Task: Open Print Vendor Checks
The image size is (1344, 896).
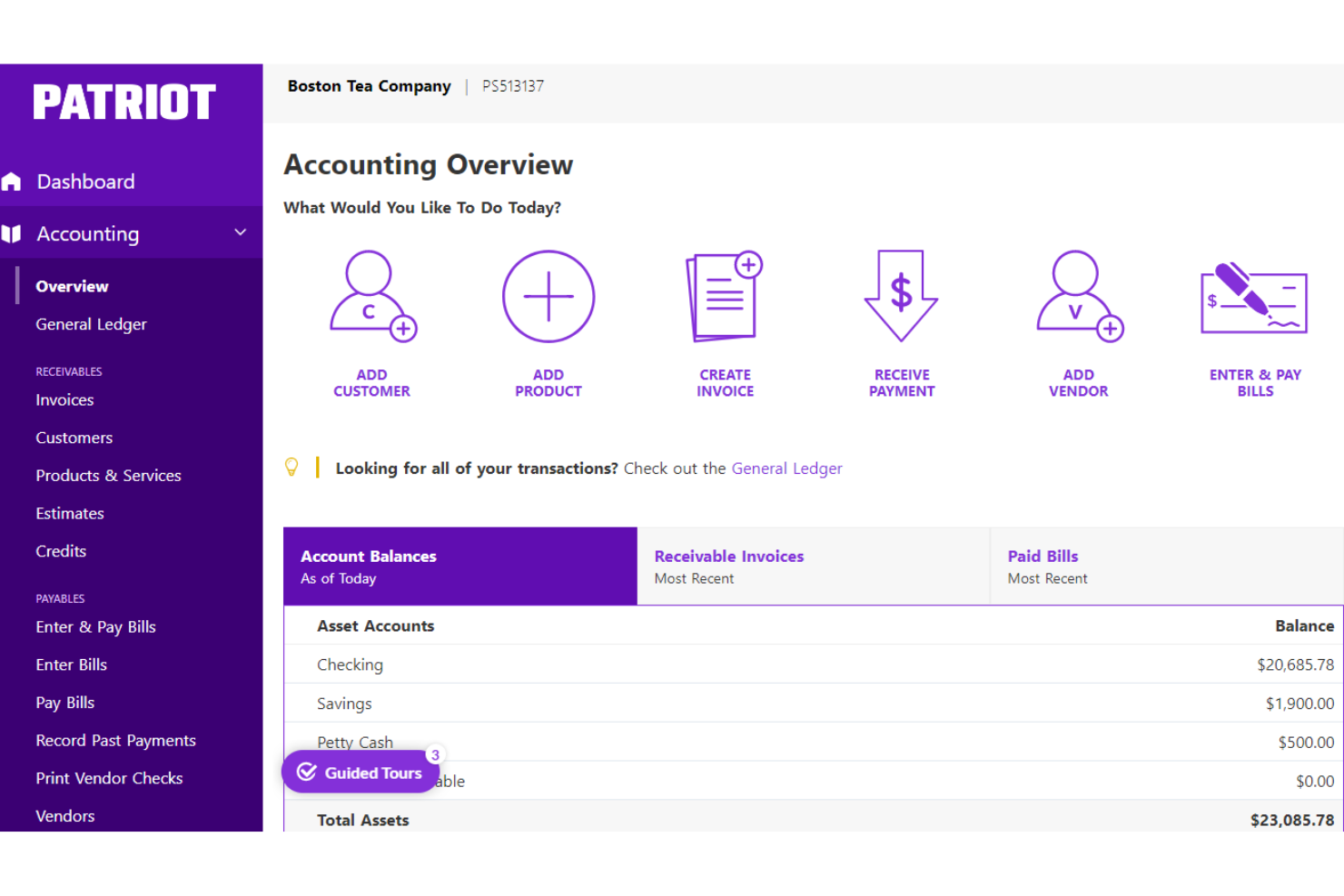Action: (109, 778)
